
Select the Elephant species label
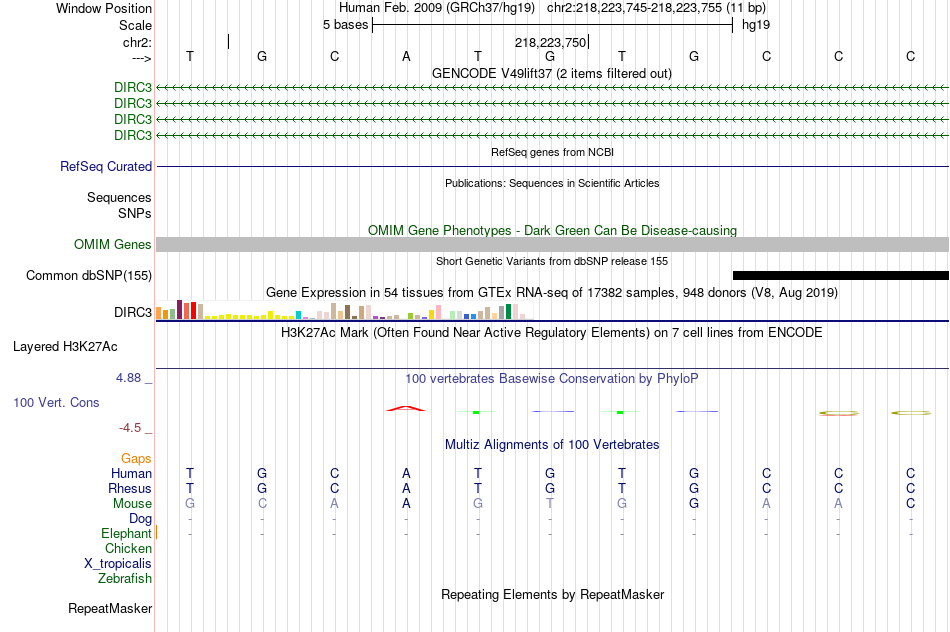[x=126, y=533]
